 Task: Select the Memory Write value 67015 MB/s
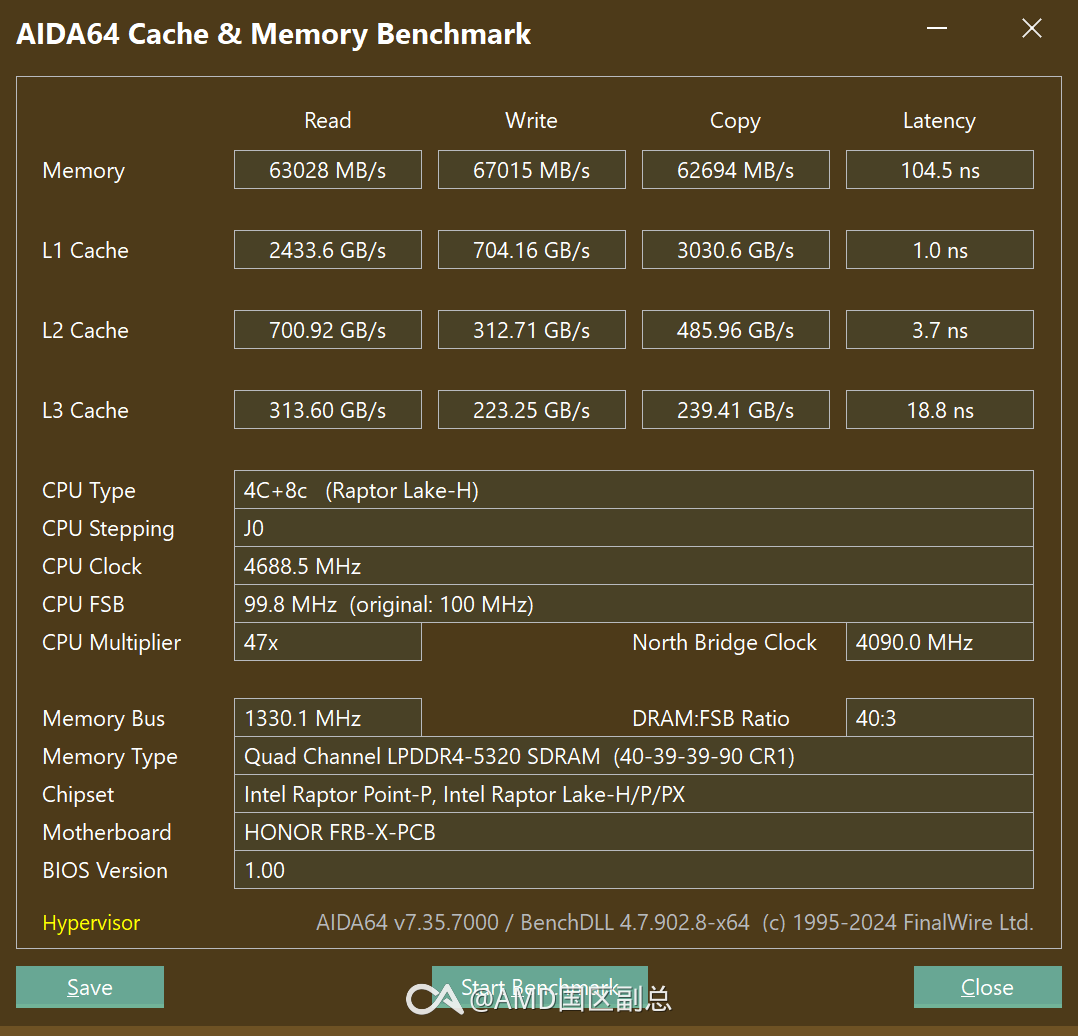click(531, 170)
